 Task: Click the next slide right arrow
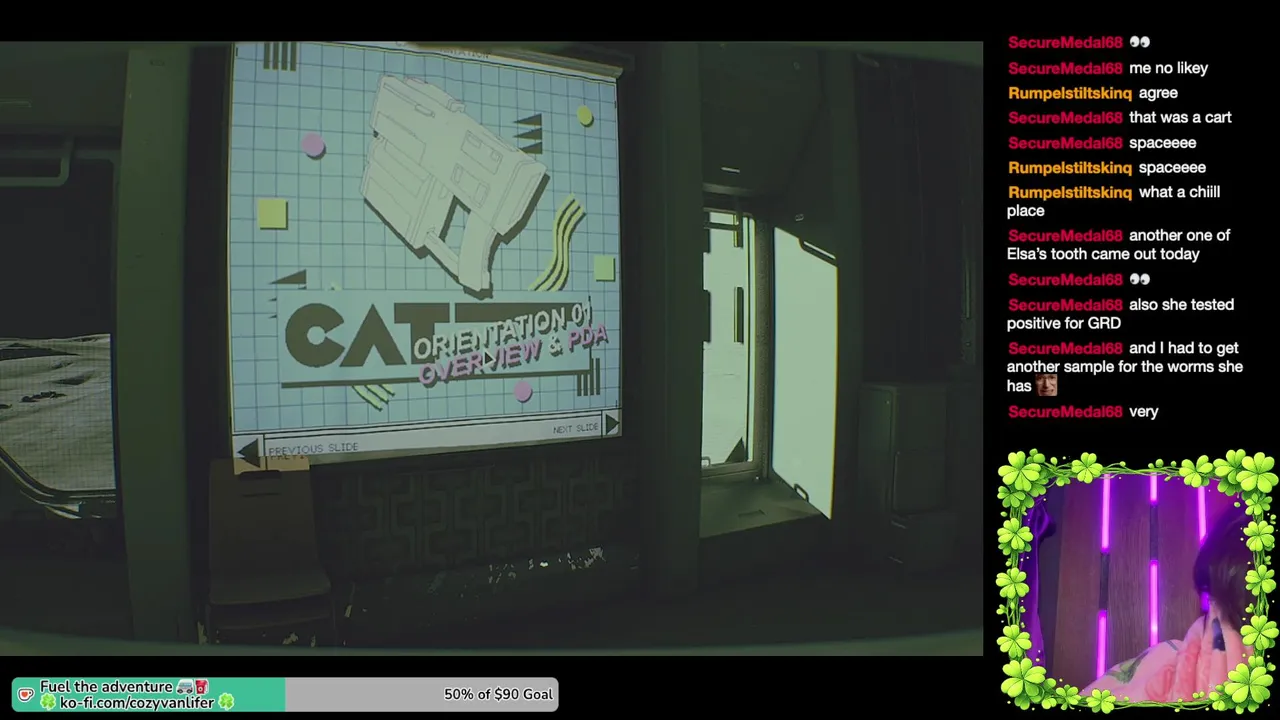tap(611, 425)
